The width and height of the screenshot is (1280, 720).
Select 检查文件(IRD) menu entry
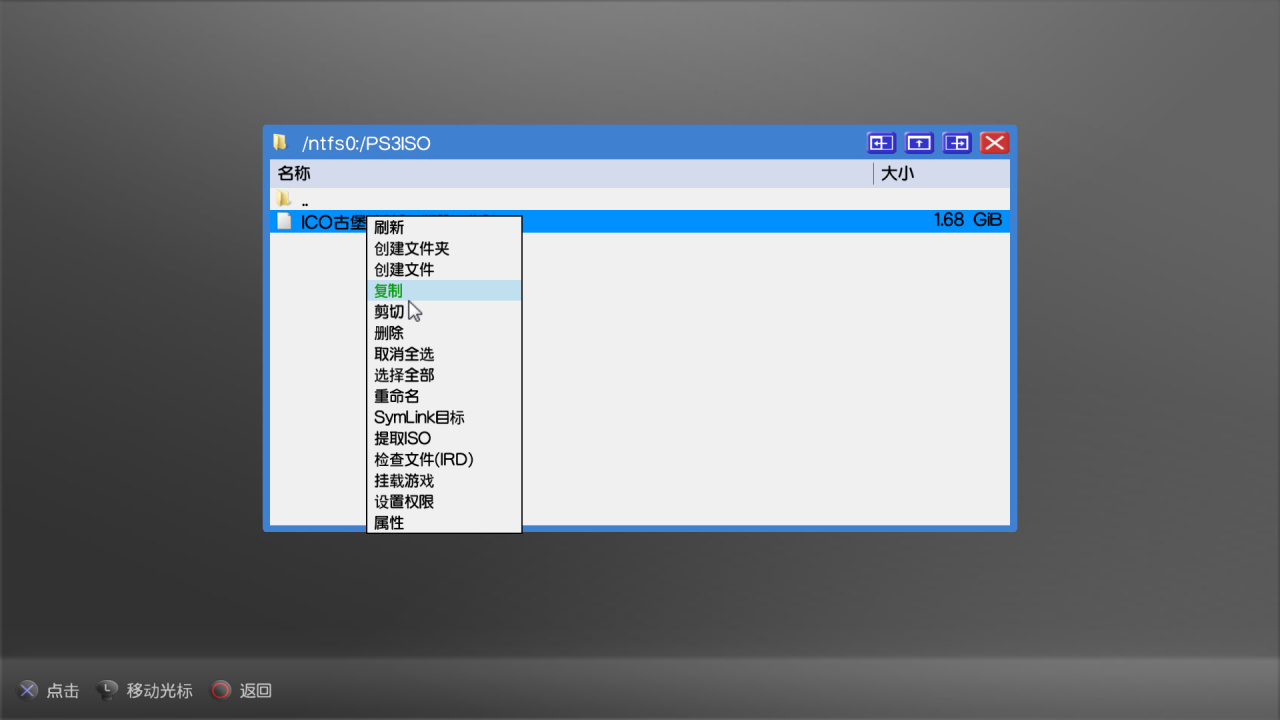click(444, 459)
